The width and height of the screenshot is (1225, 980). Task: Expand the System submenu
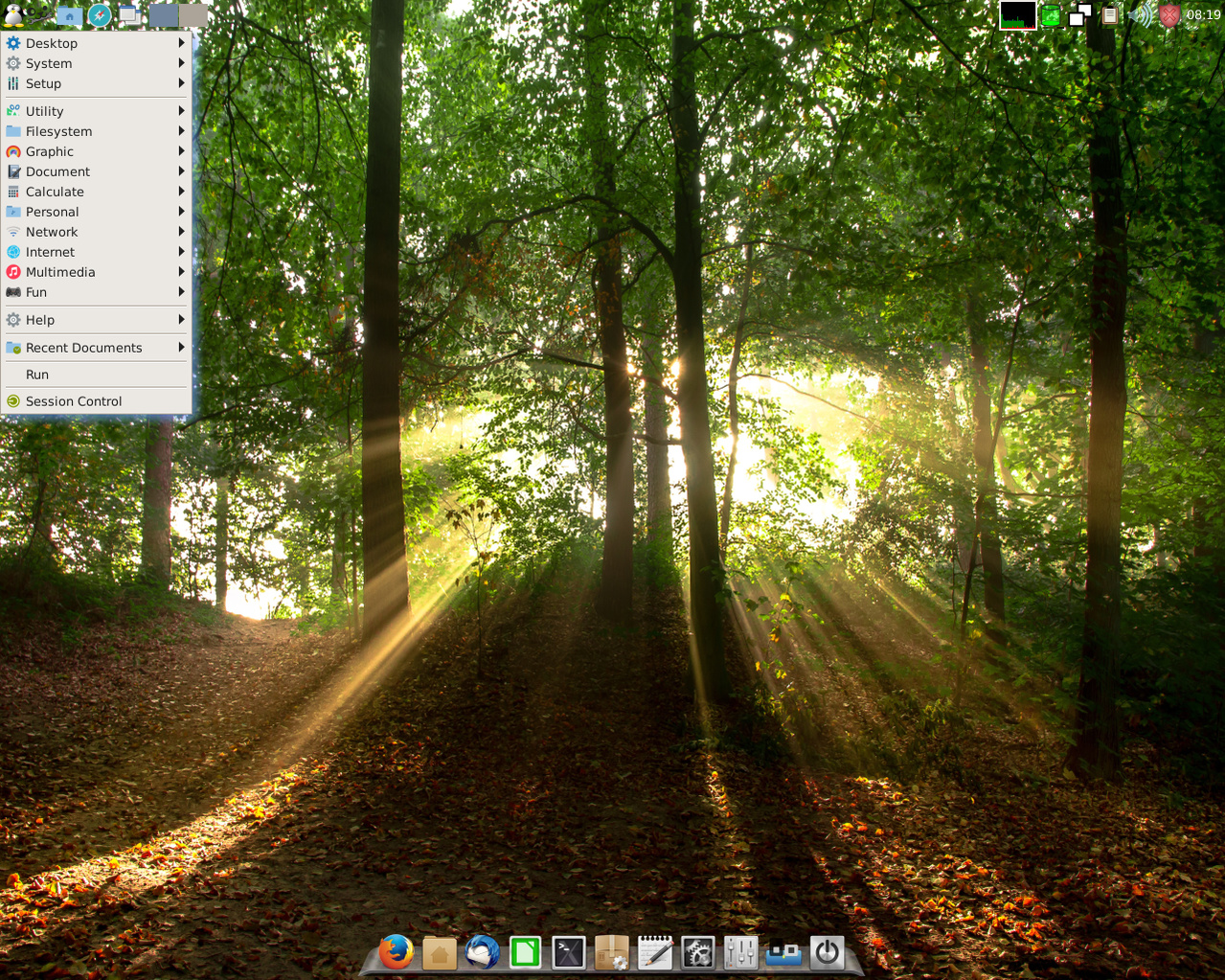[96, 63]
